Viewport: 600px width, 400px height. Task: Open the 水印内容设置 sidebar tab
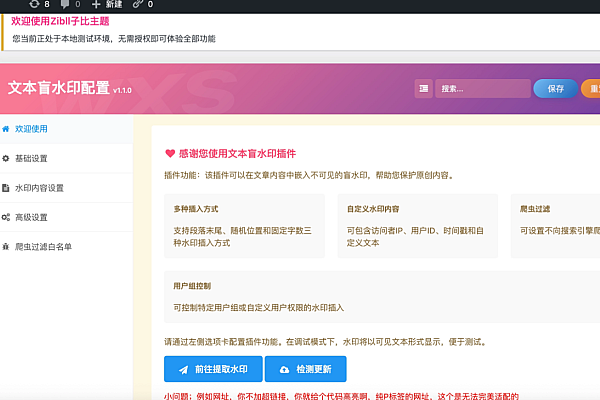[x=66, y=188]
